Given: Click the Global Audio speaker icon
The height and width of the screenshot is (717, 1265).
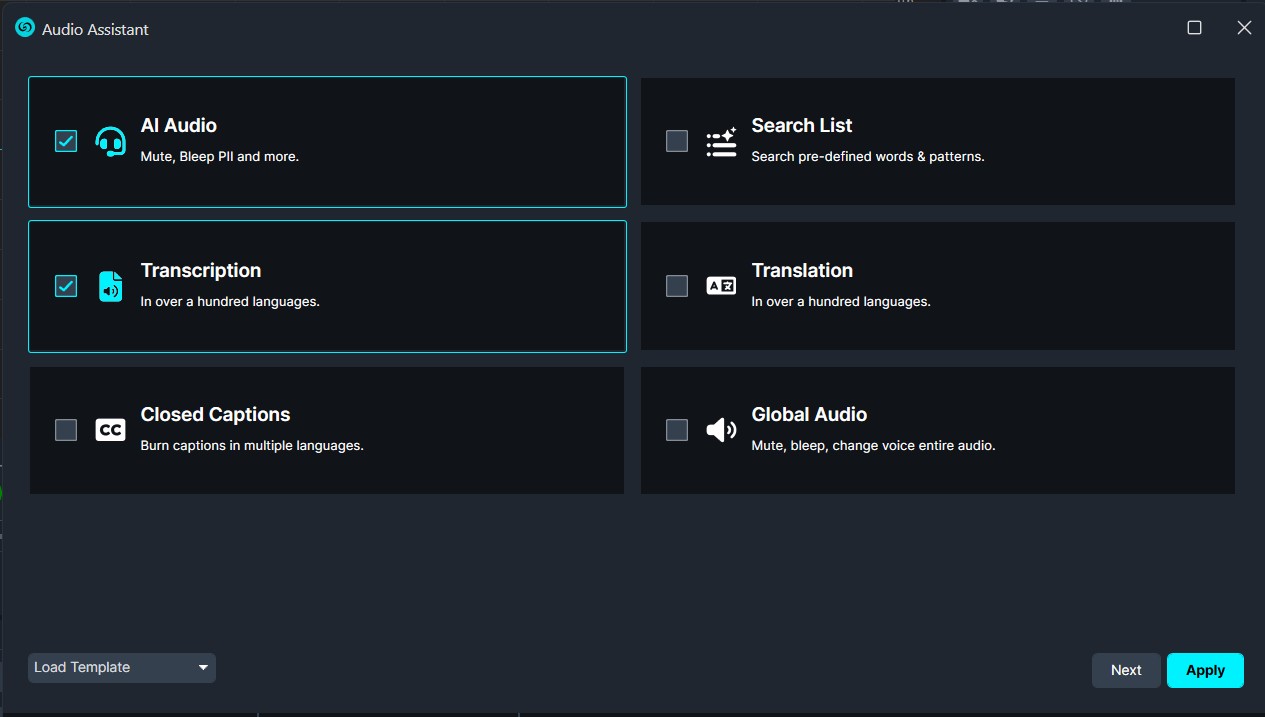Looking at the screenshot, I should 721,430.
